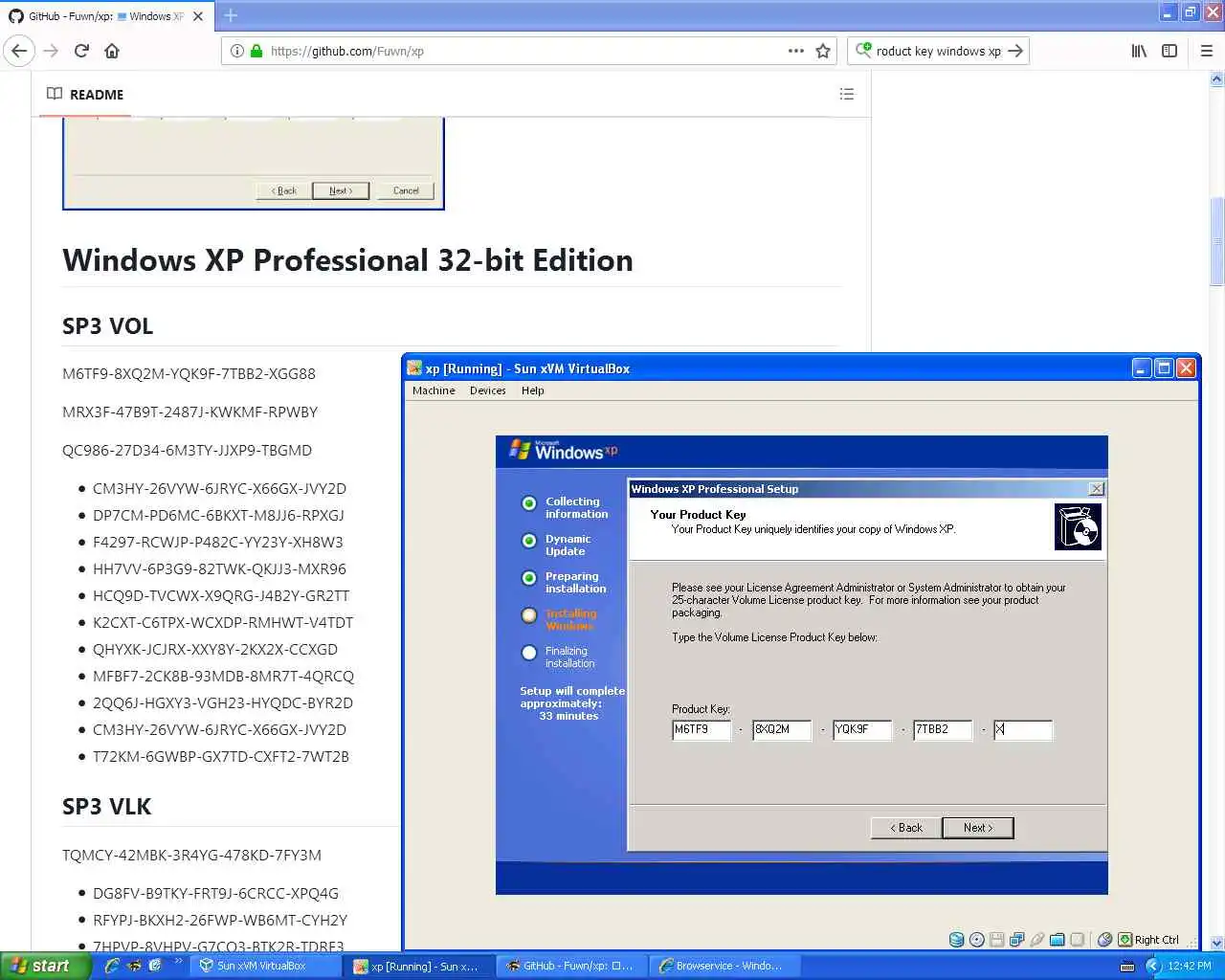Image resolution: width=1225 pixels, height=980 pixels.
Task: Click the Firefox address bar URL
Action: coord(347,51)
